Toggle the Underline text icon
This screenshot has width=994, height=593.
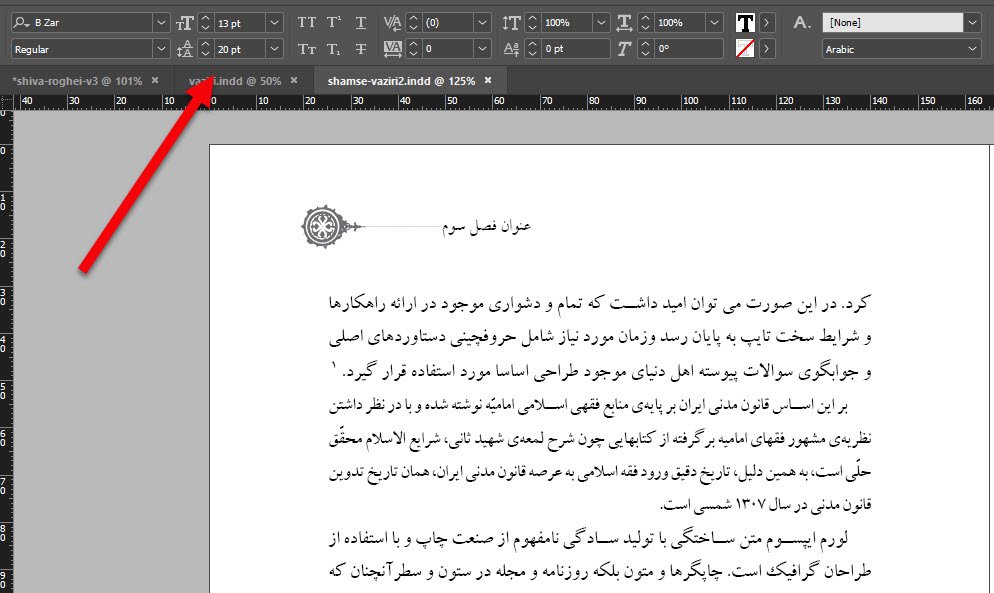(360, 22)
